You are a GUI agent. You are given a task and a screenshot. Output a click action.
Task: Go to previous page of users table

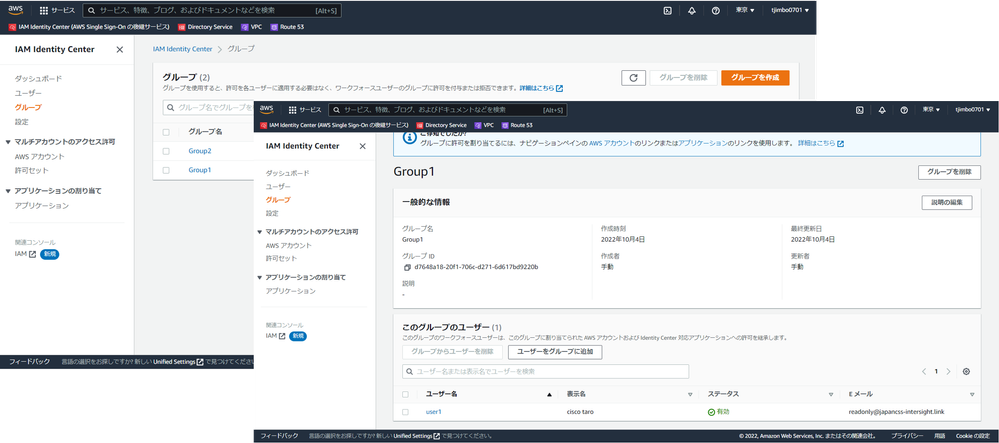(924, 372)
